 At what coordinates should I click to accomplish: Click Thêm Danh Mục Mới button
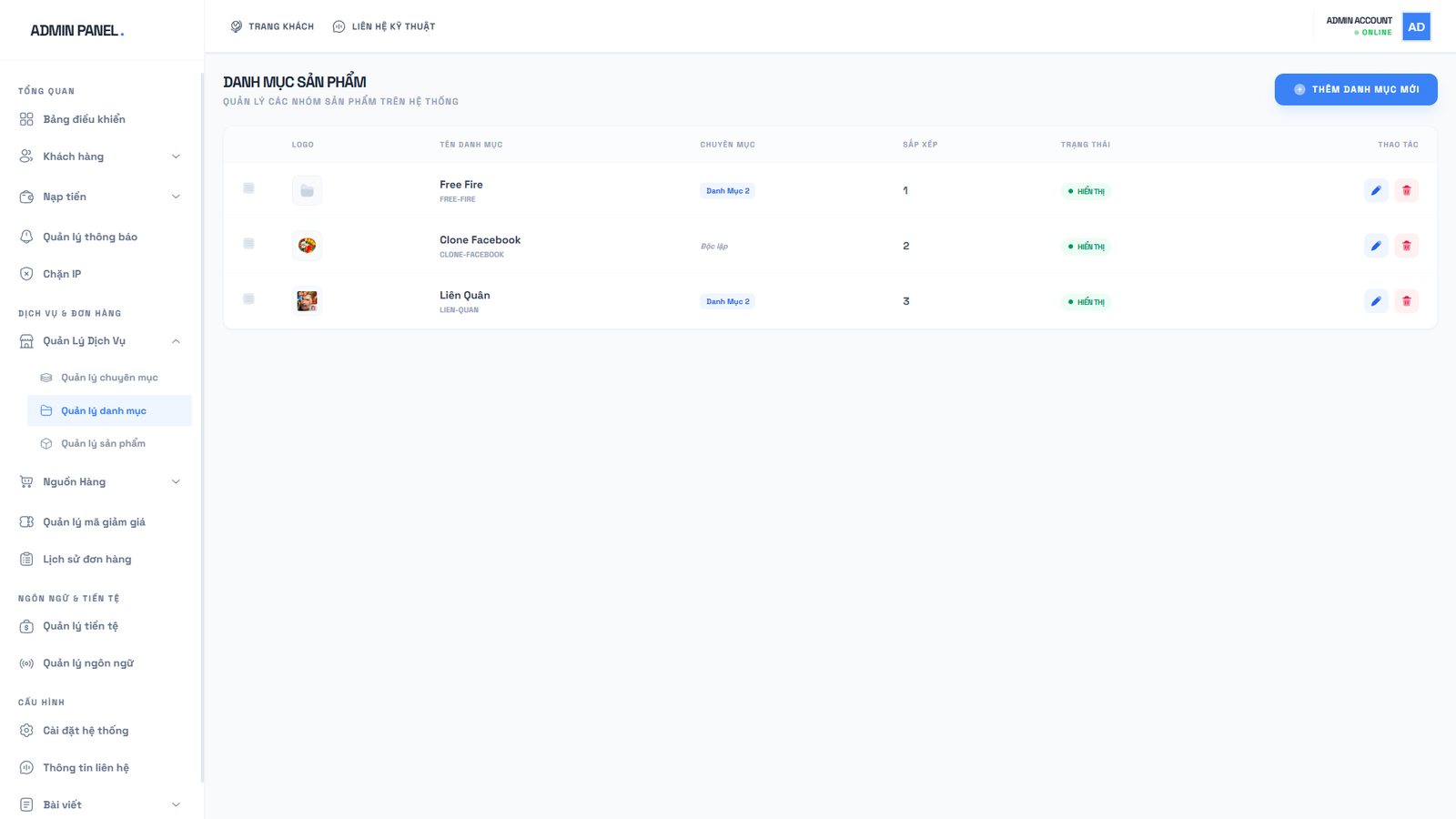1355,89
